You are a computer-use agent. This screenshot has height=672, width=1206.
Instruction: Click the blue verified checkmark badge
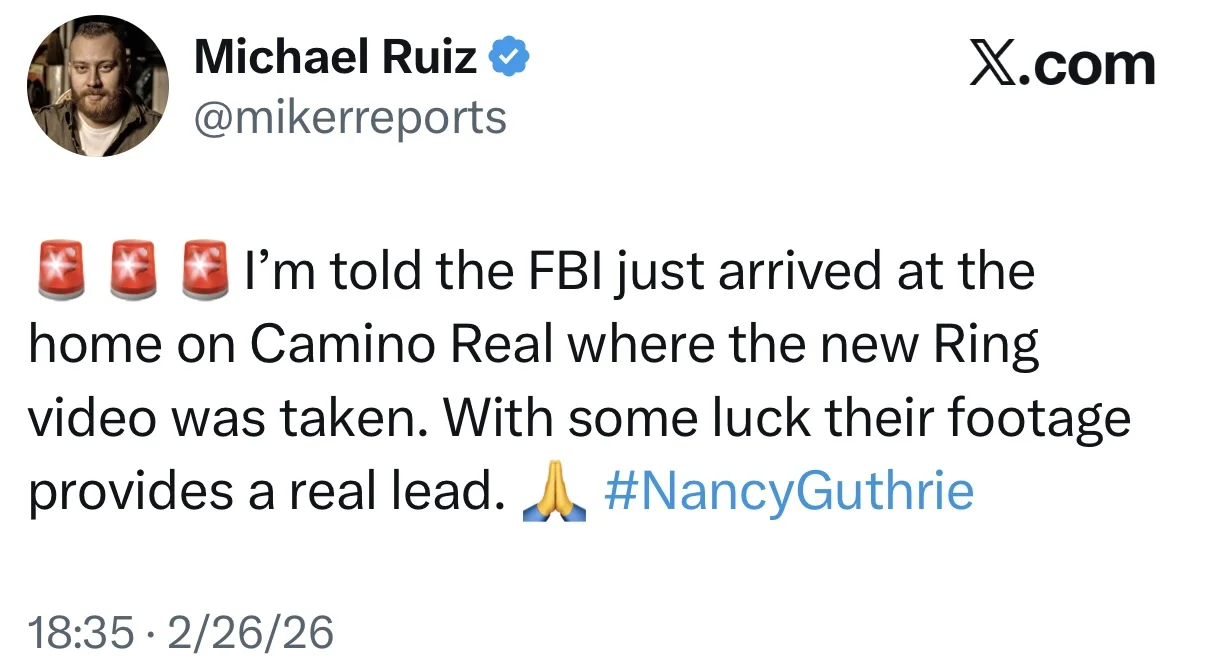509,59
